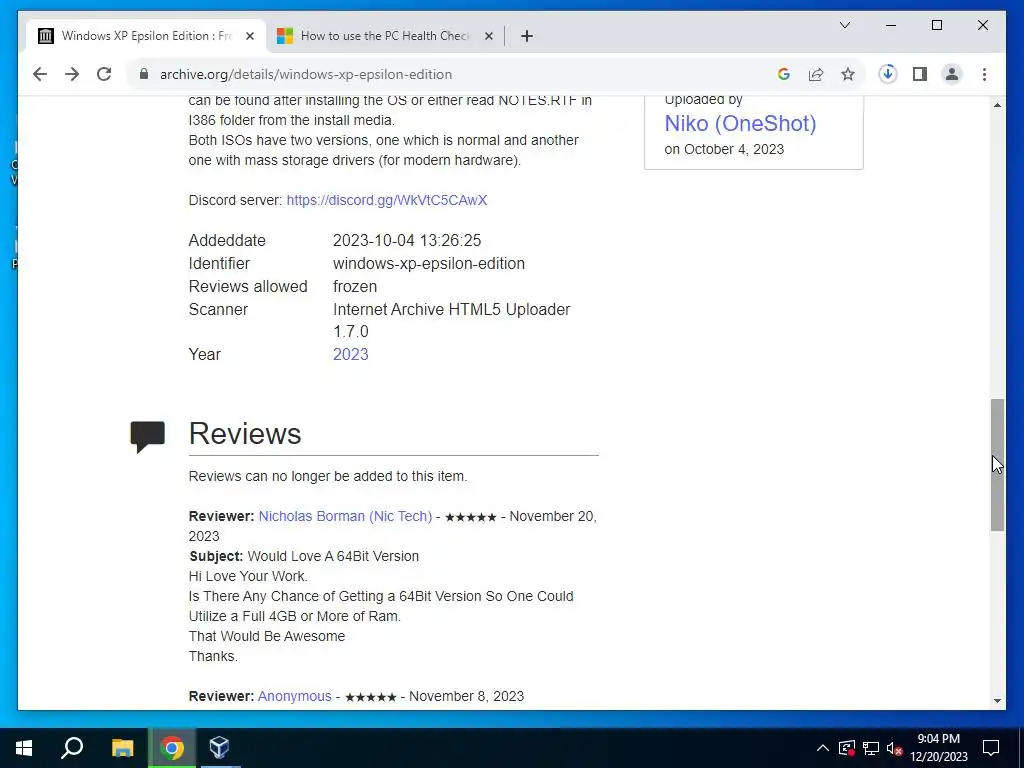Toggle the Chrome side panel
This screenshot has width=1024, height=768.
tap(920, 74)
